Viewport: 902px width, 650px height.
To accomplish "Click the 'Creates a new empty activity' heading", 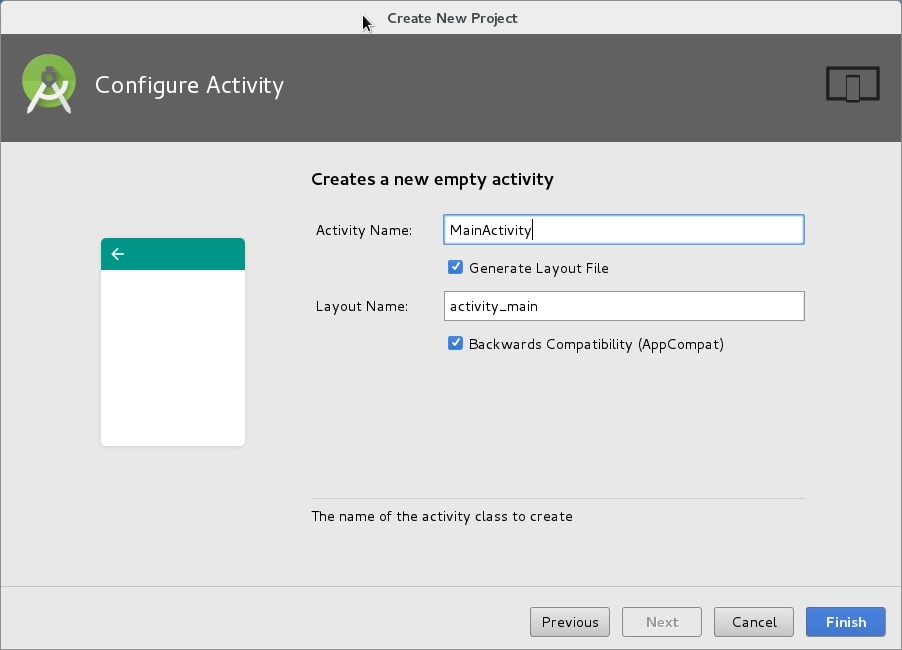I will coord(432,180).
